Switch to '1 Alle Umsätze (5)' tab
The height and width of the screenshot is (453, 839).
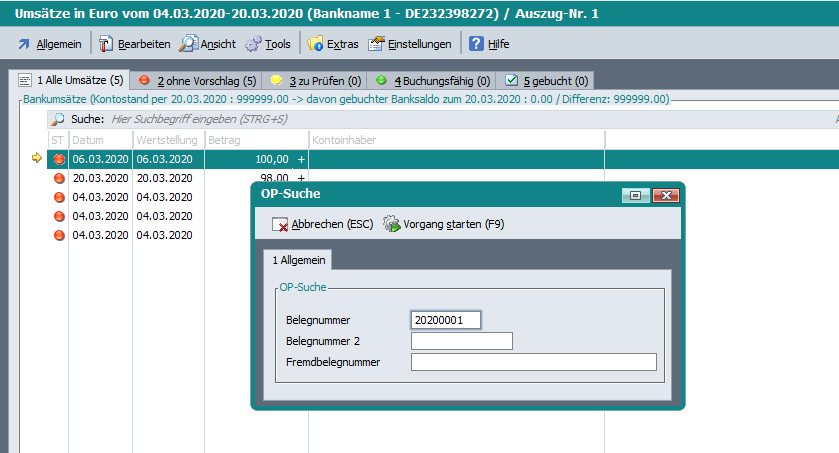pyautogui.click(x=70, y=80)
